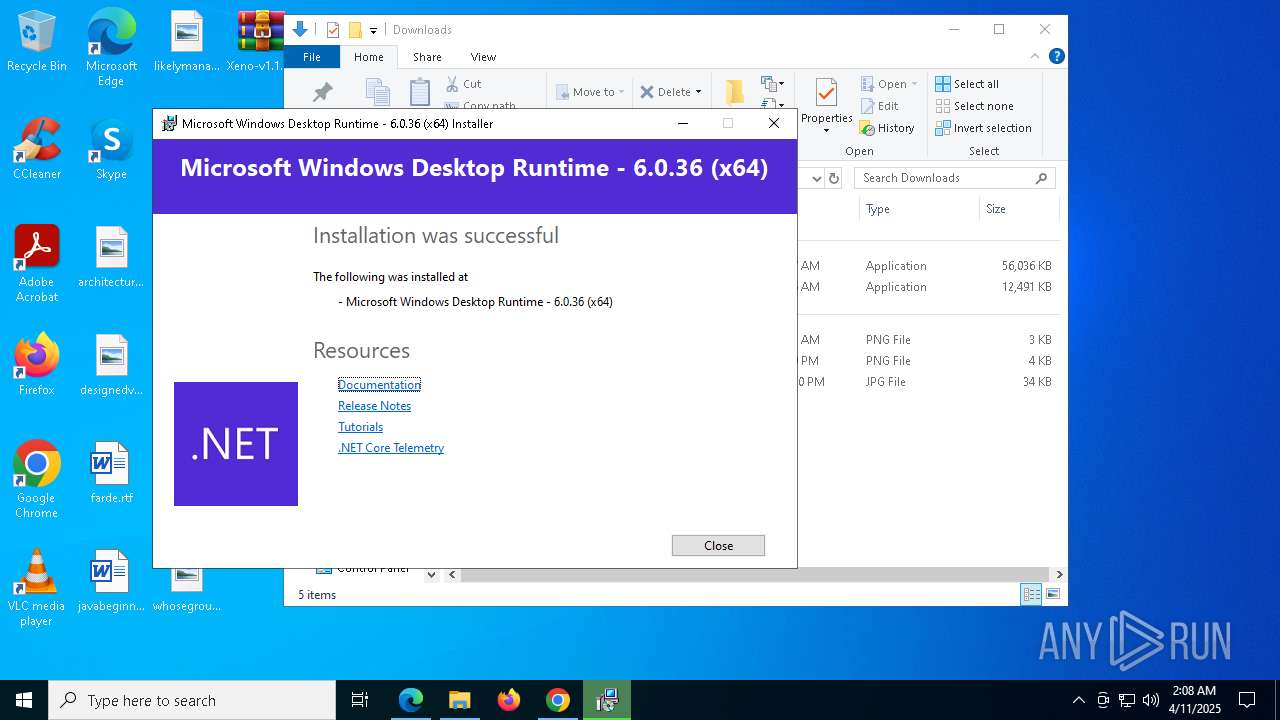Image resolution: width=1280 pixels, height=720 pixels.
Task: Open Task View on the taskbar
Action: point(360,700)
